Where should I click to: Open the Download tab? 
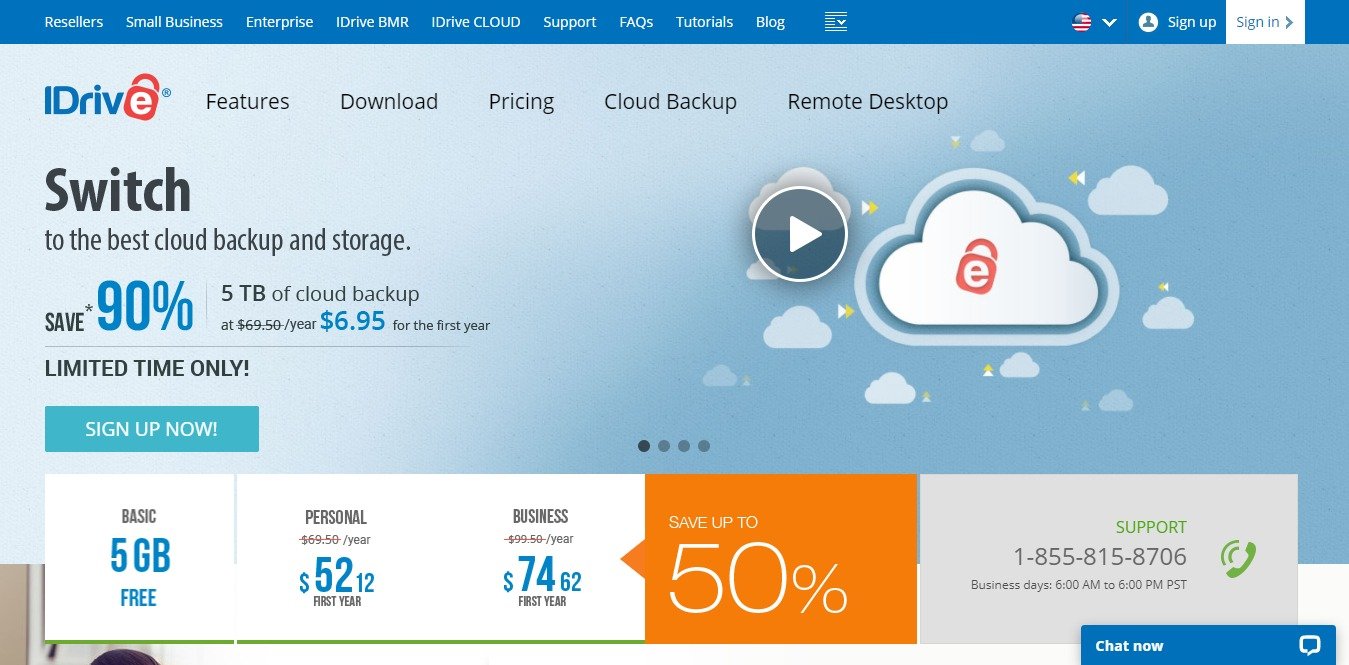pyautogui.click(x=389, y=102)
